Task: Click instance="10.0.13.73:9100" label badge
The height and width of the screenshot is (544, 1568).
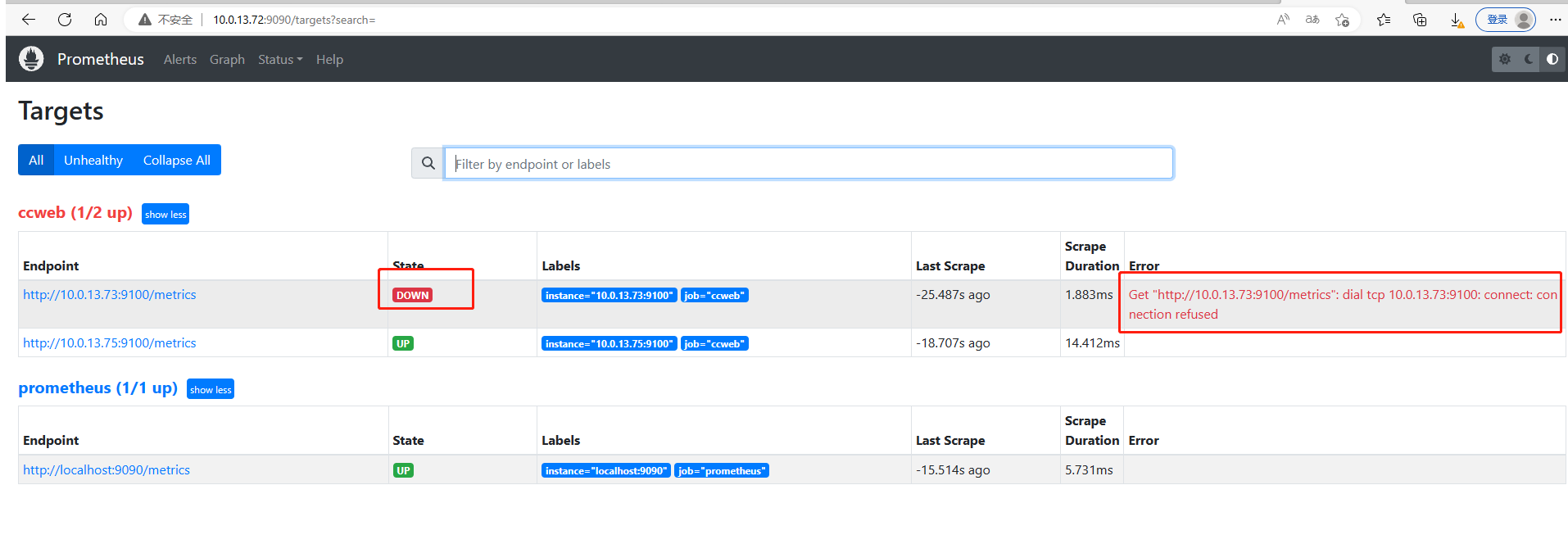Action: (610, 295)
